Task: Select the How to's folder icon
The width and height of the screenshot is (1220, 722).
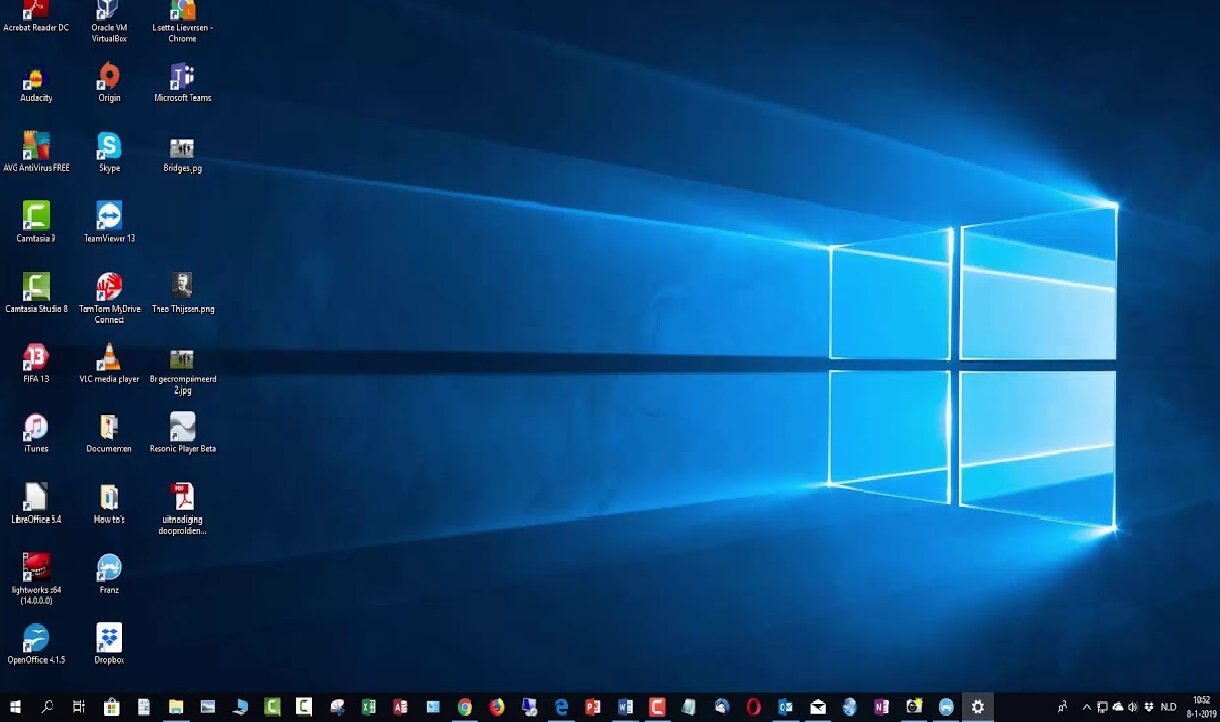Action: click(x=109, y=503)
